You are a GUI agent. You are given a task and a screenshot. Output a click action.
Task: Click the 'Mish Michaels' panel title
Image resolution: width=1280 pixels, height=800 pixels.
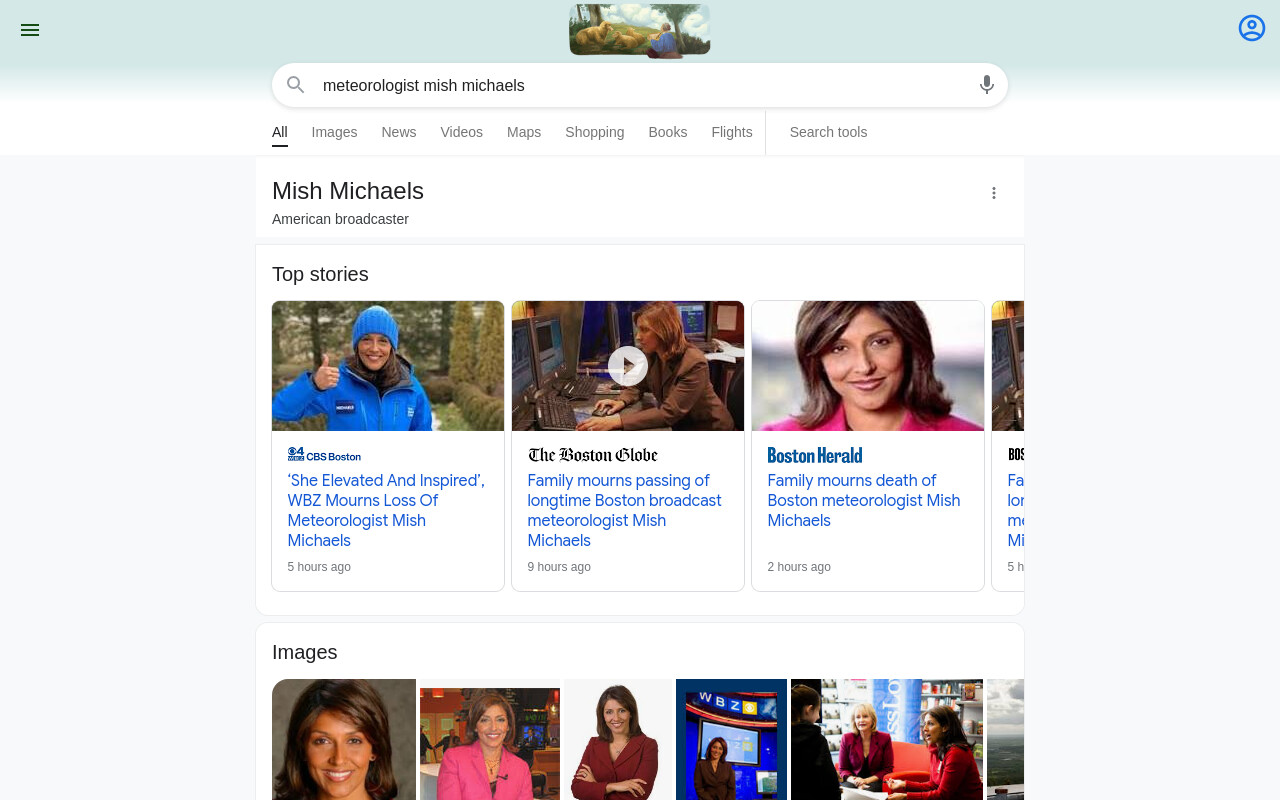(x=348, y=191)
